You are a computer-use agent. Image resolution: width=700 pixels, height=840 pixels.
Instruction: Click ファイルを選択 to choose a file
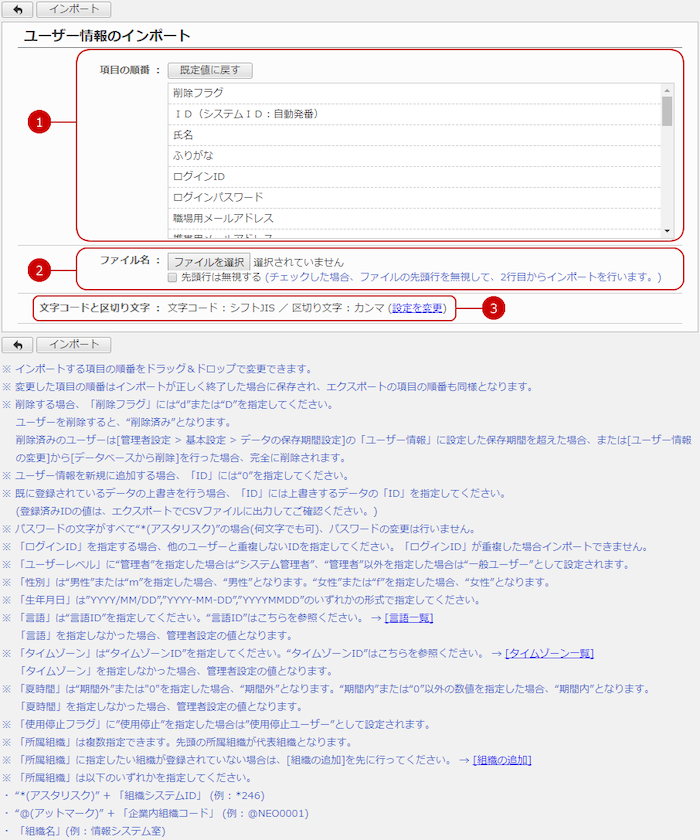coord(207,260)
